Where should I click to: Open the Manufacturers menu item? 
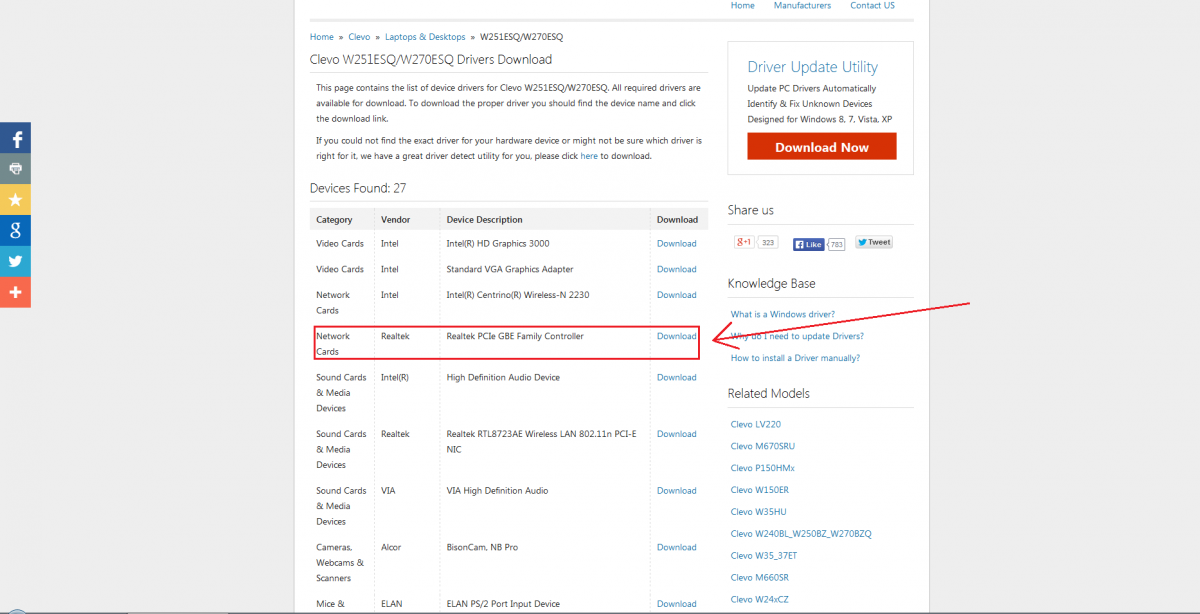click(802, 5)
